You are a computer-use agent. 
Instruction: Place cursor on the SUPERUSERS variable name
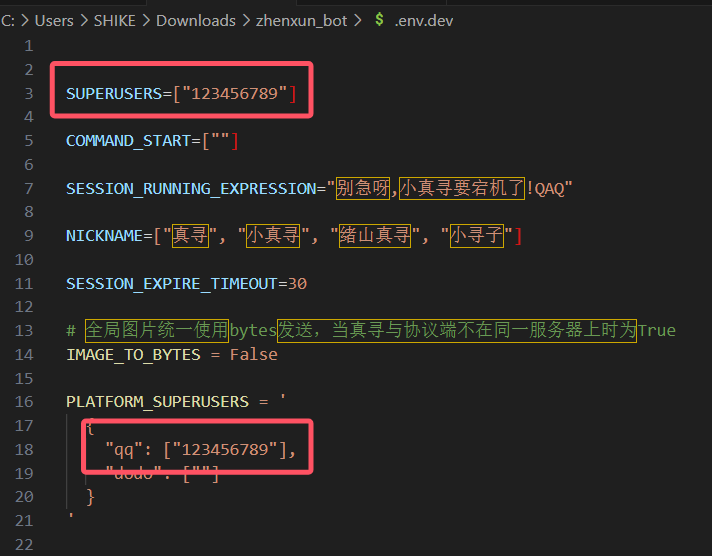coord(110,93)
